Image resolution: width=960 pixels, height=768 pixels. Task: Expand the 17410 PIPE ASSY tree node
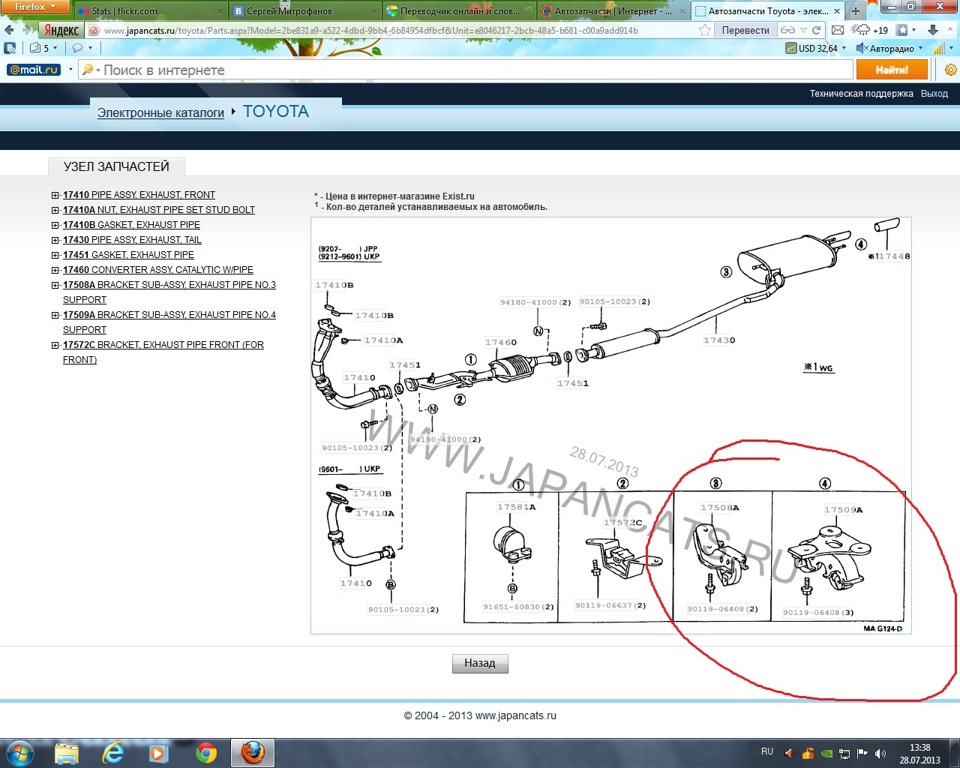[x=55, y=195]
